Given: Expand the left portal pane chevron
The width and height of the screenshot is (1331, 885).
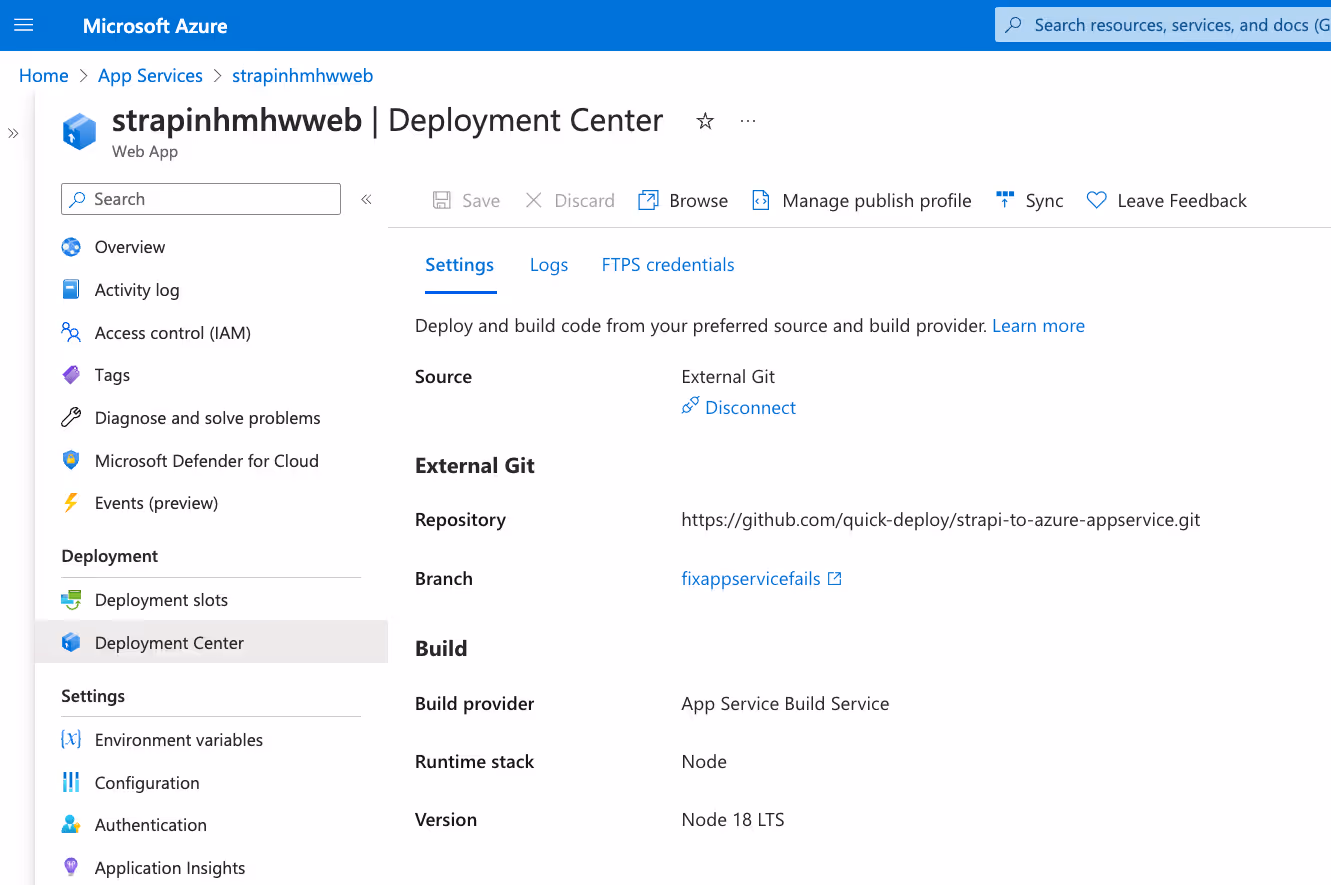Looking at the screenshot, I should [13, 133].
